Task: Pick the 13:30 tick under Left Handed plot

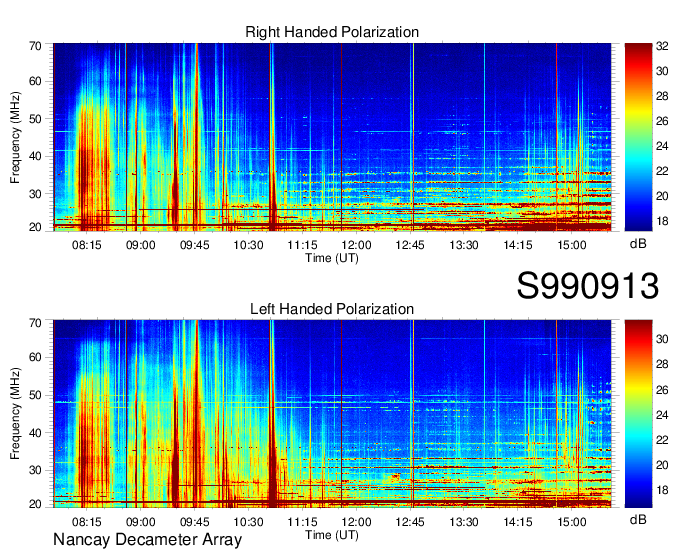Action: pyautogui.click(x=464, y=521)
